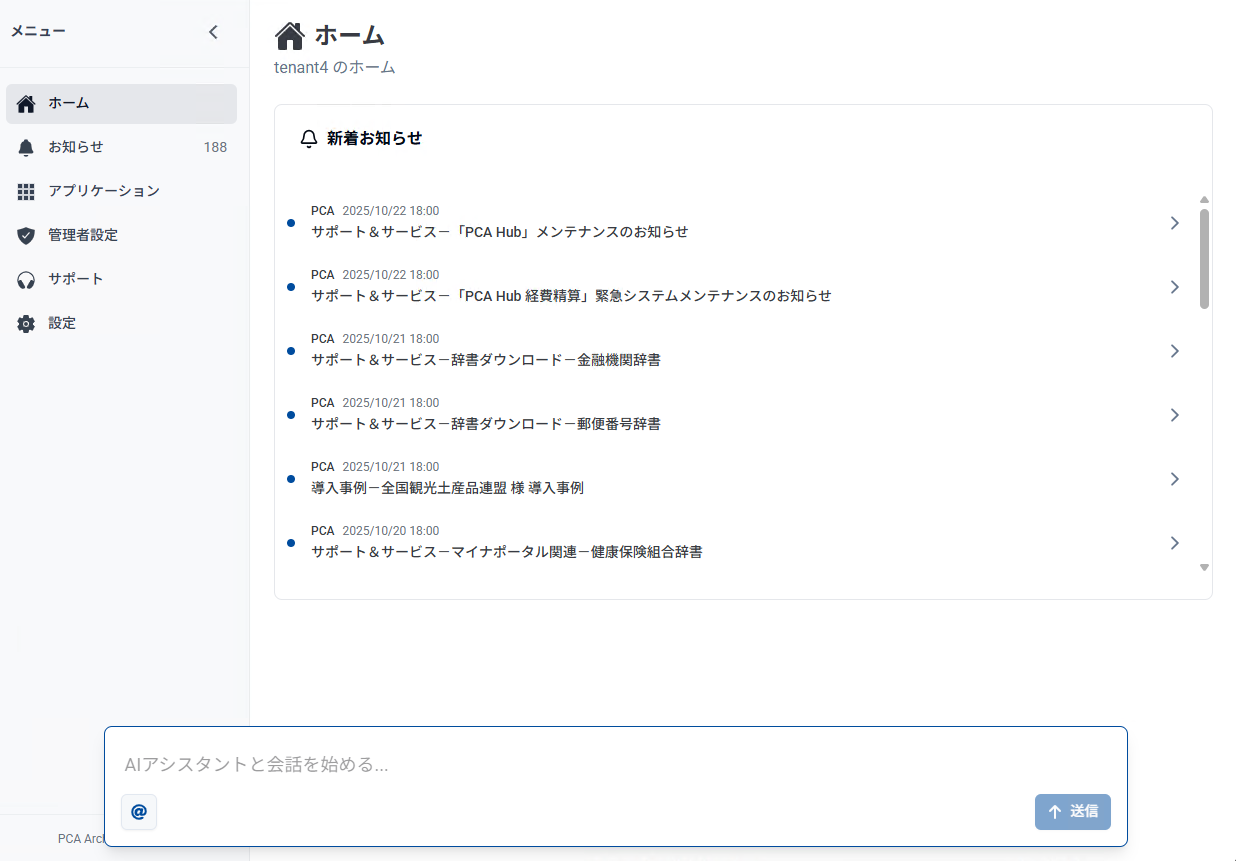
Task: Open chevron for 健康保険組合辞書 notice
Action: point(1175,543)
